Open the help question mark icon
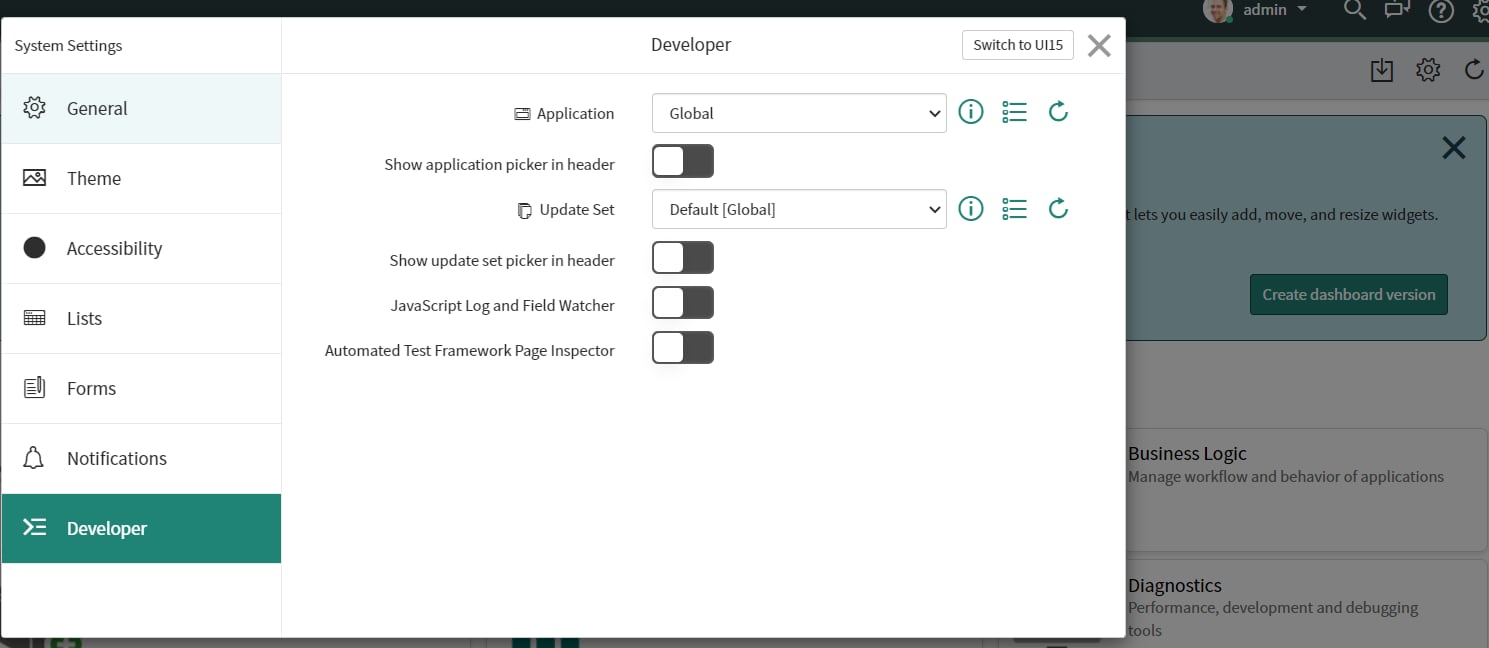Viewport: 1489px width, 648px height. coord(1440,10)
